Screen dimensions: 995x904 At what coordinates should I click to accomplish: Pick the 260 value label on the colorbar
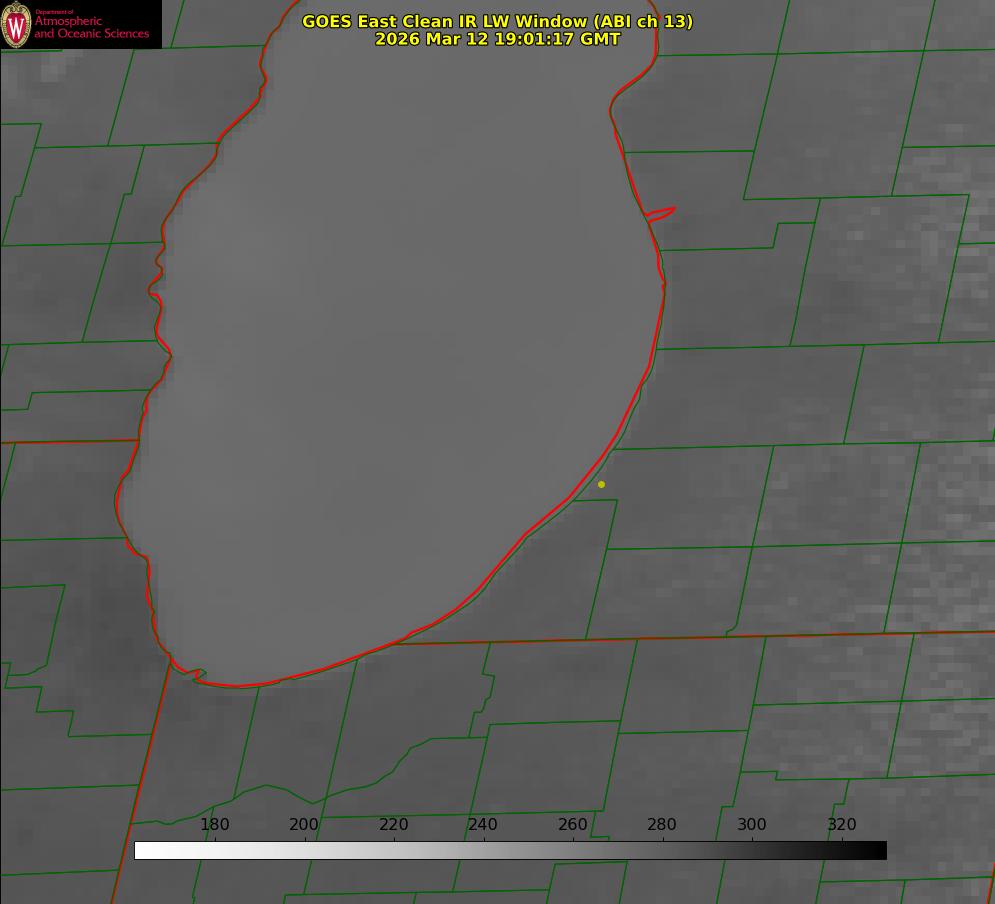[x=572, y=825]
